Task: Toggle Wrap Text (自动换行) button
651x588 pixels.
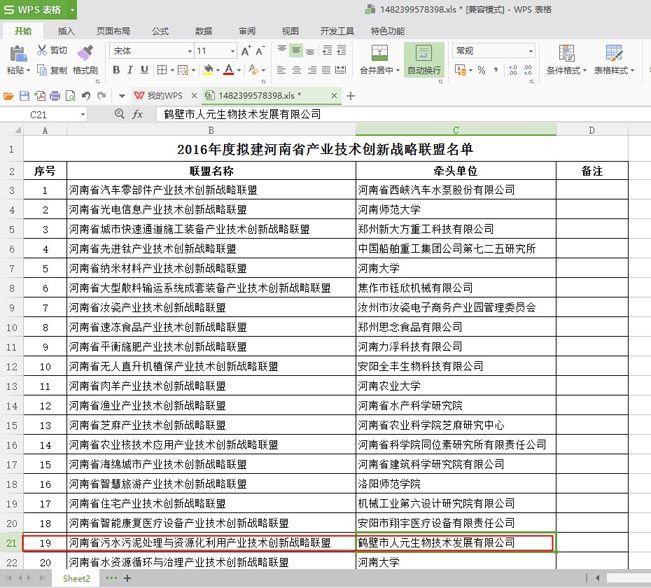Action: coord(423,58)
